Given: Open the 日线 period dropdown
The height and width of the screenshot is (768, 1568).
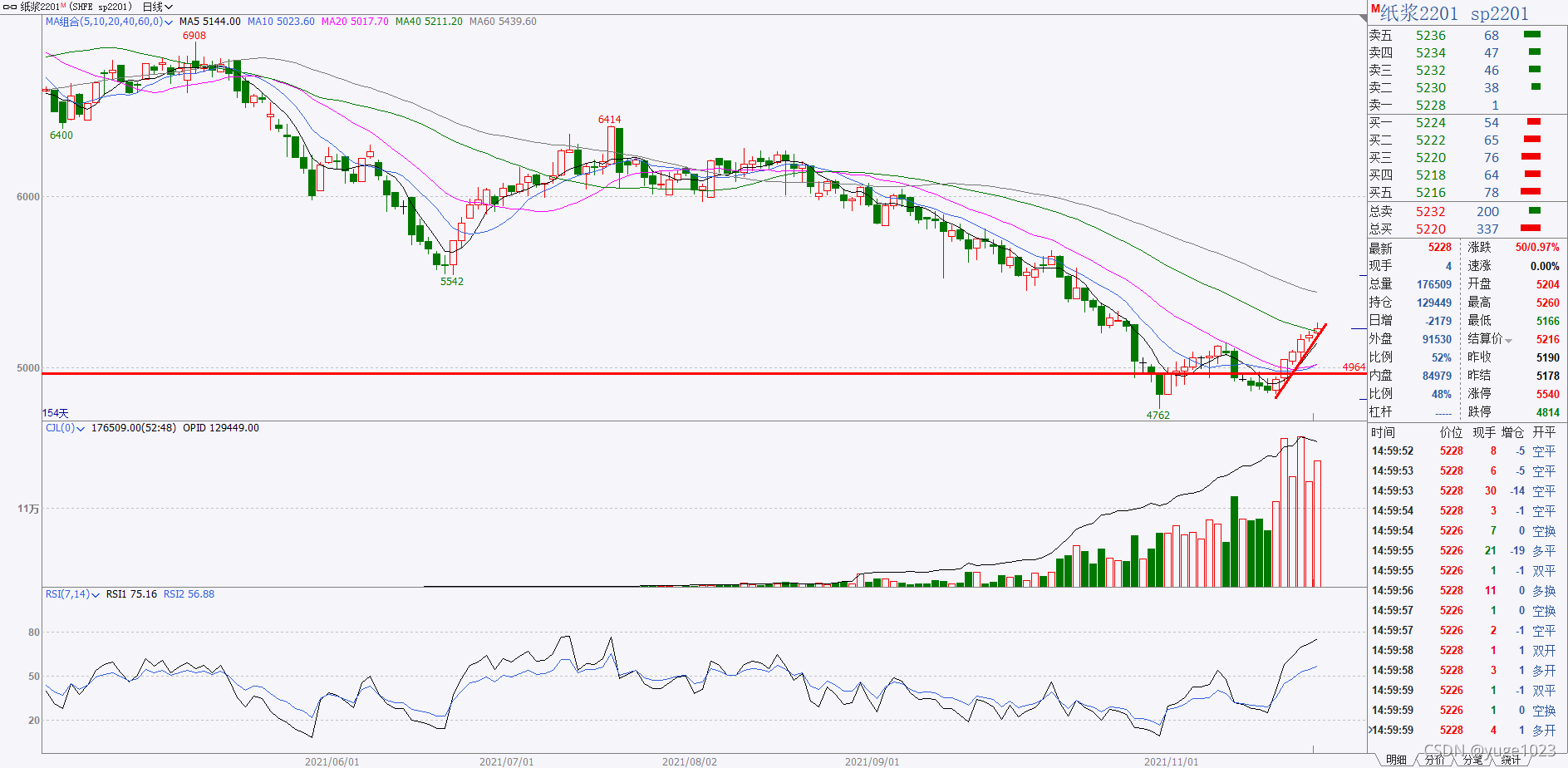Looking at the screenshot, I should [x=158, y=7].
